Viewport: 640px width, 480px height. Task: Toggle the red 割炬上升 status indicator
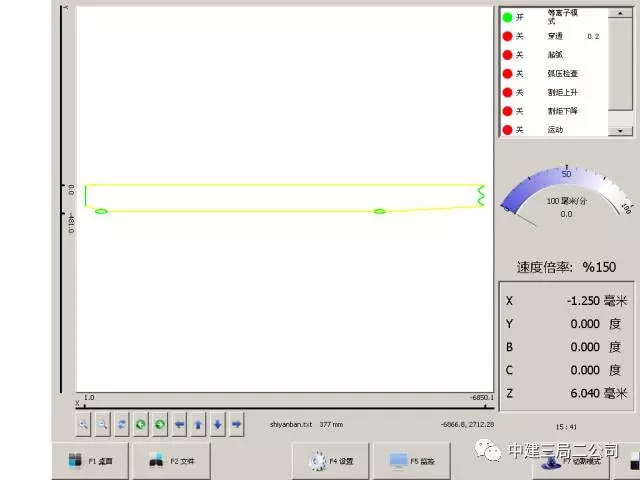(x=507, y=92)
